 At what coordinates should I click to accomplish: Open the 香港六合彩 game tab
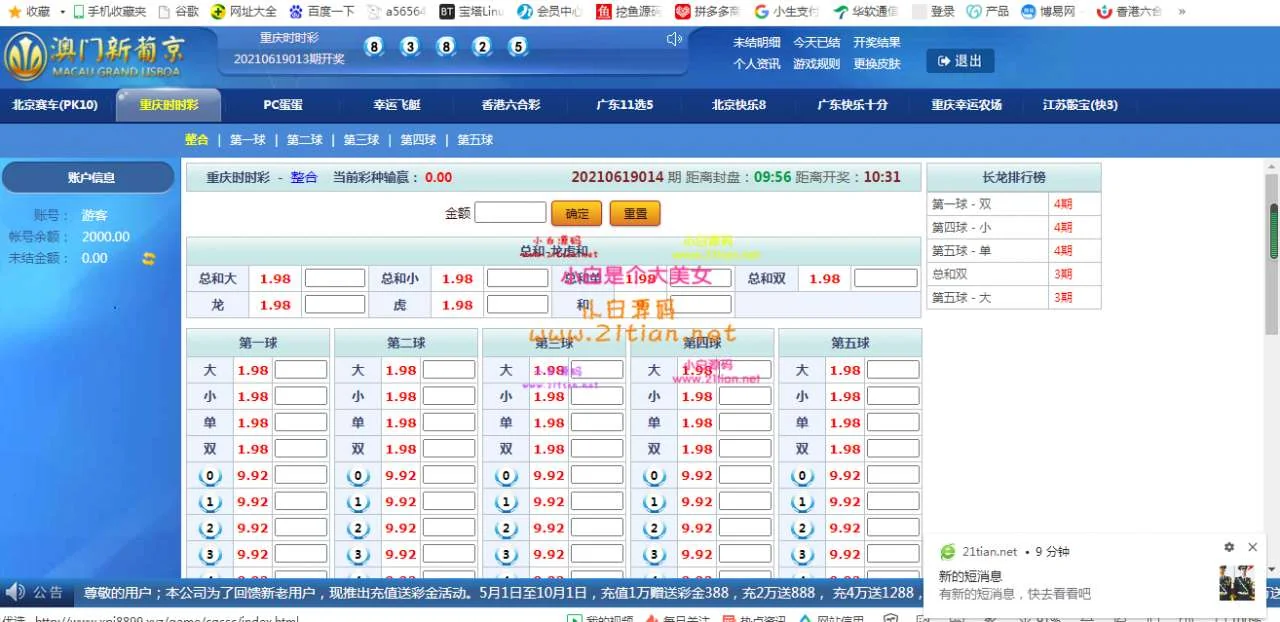[x=510, y=105]
